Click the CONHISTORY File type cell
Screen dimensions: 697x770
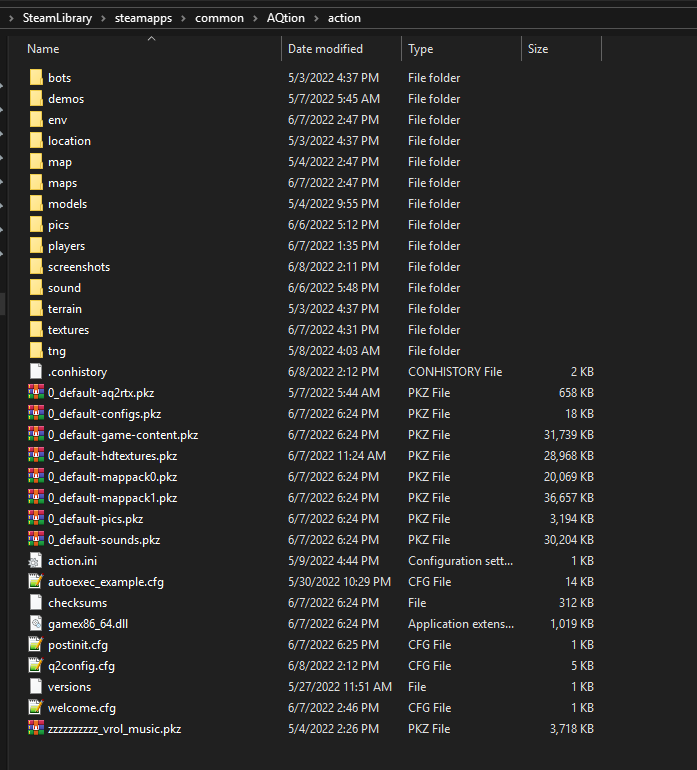click(x=455, y=372)
